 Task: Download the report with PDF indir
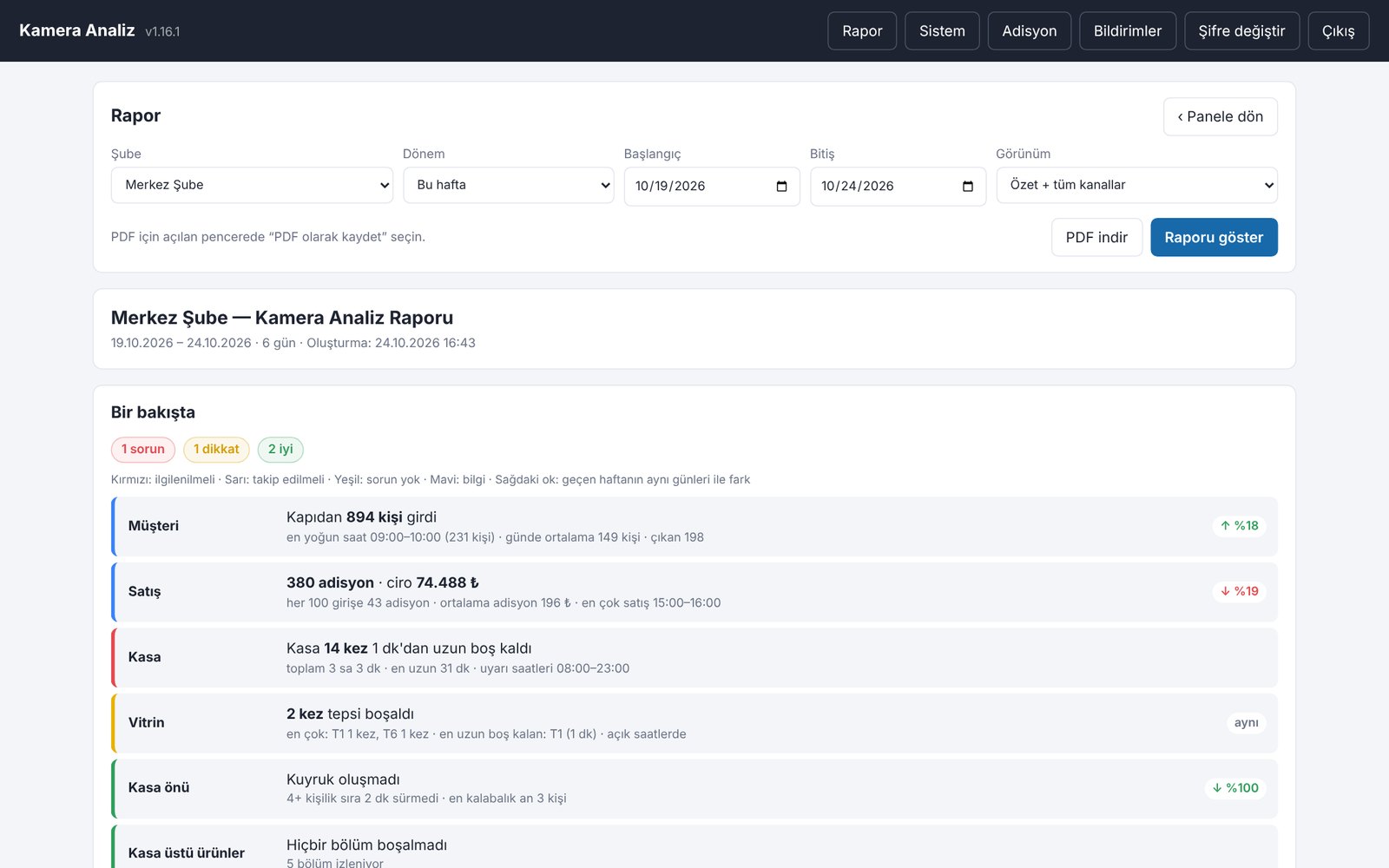1096,237
